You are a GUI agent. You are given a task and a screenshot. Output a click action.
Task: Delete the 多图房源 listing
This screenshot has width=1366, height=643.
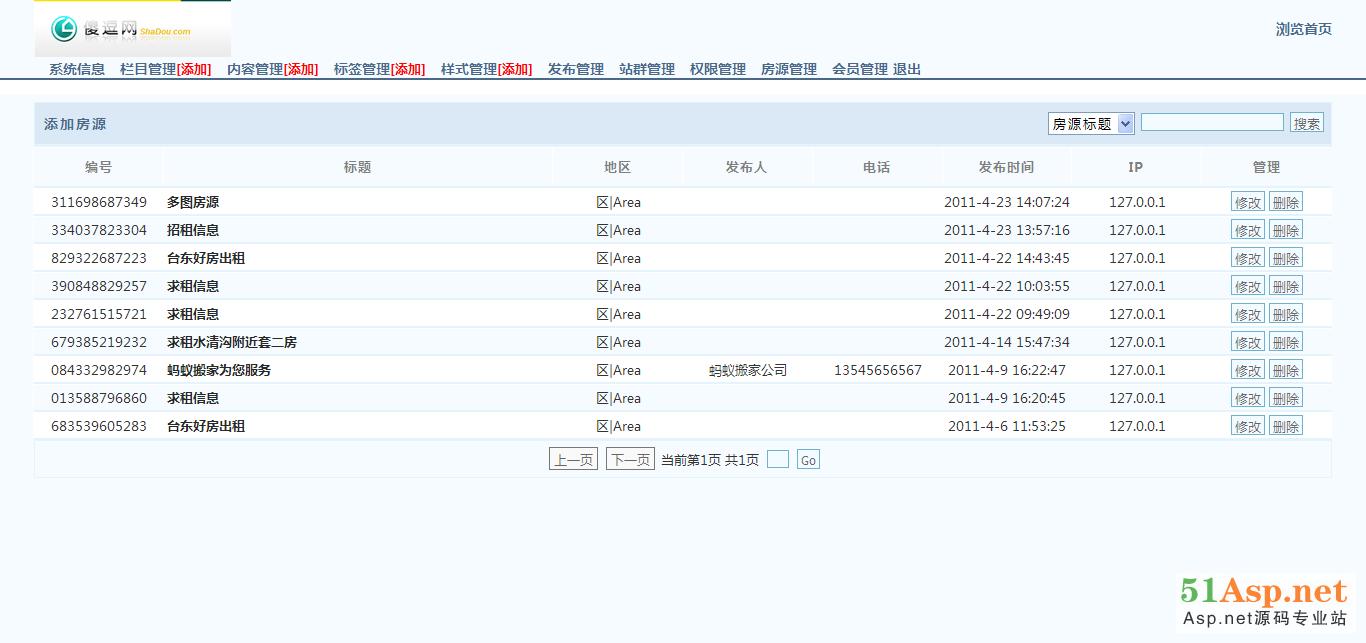click(1285, 202)
